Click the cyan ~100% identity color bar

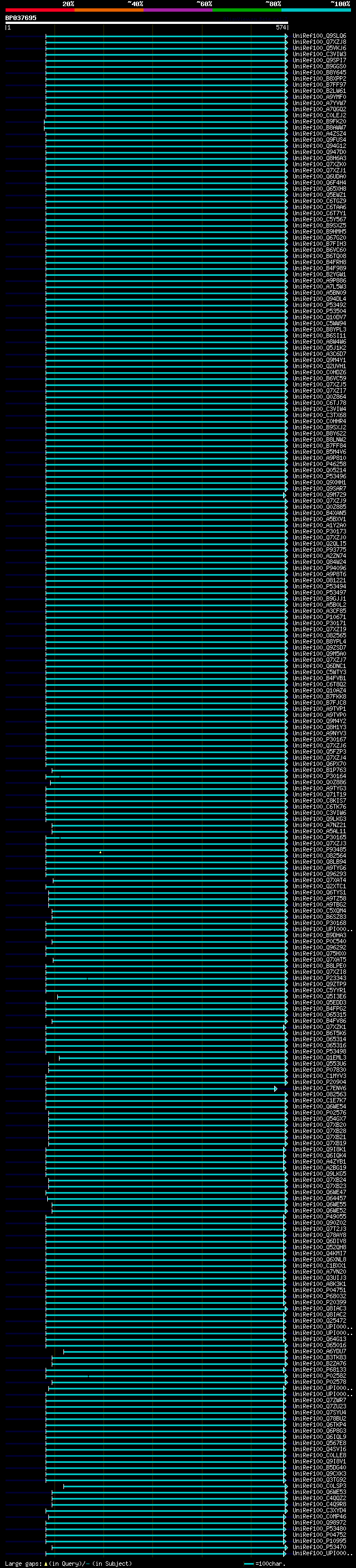coord(317,10)
